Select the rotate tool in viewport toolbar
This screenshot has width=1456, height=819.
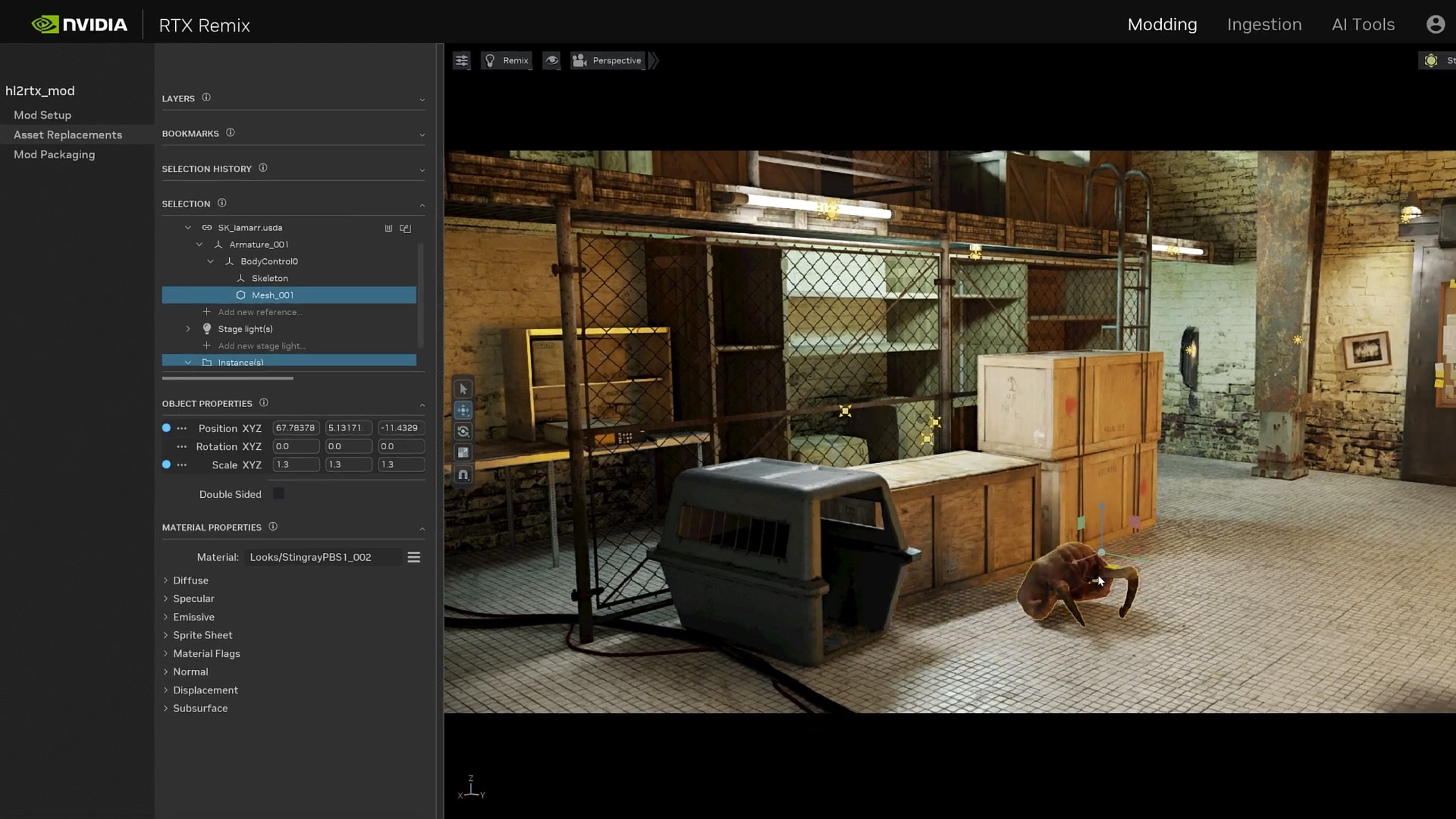(463, 432)
